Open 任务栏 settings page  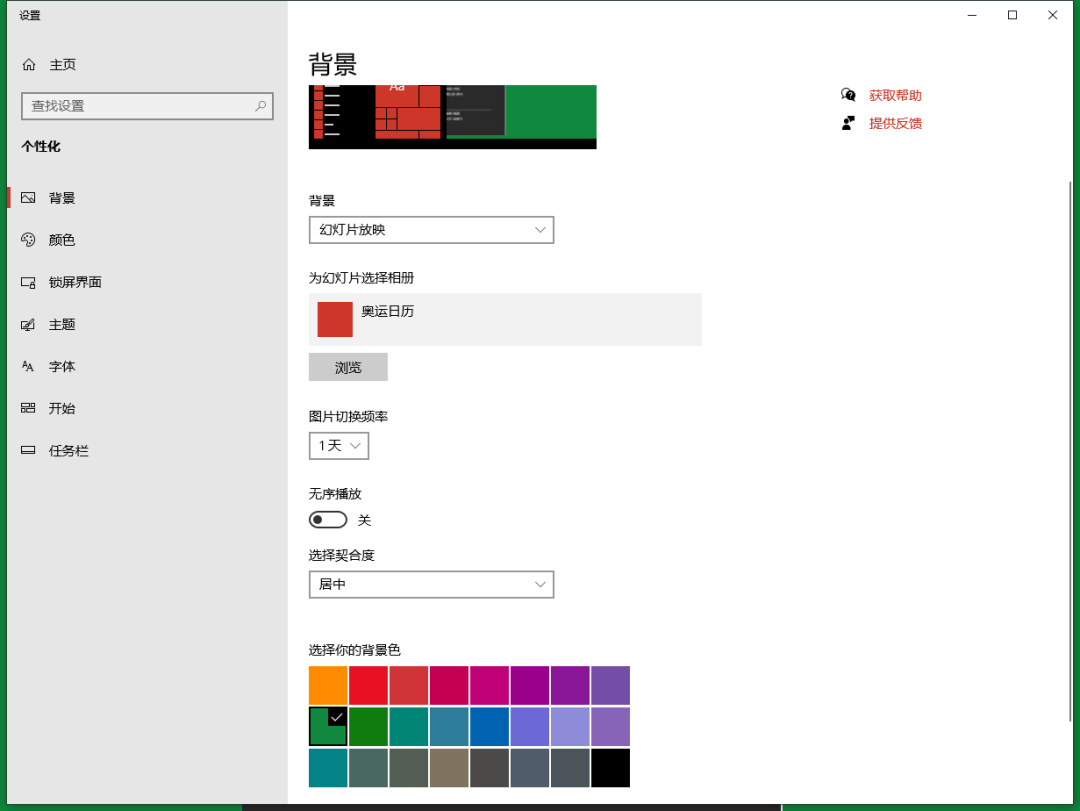69,451
